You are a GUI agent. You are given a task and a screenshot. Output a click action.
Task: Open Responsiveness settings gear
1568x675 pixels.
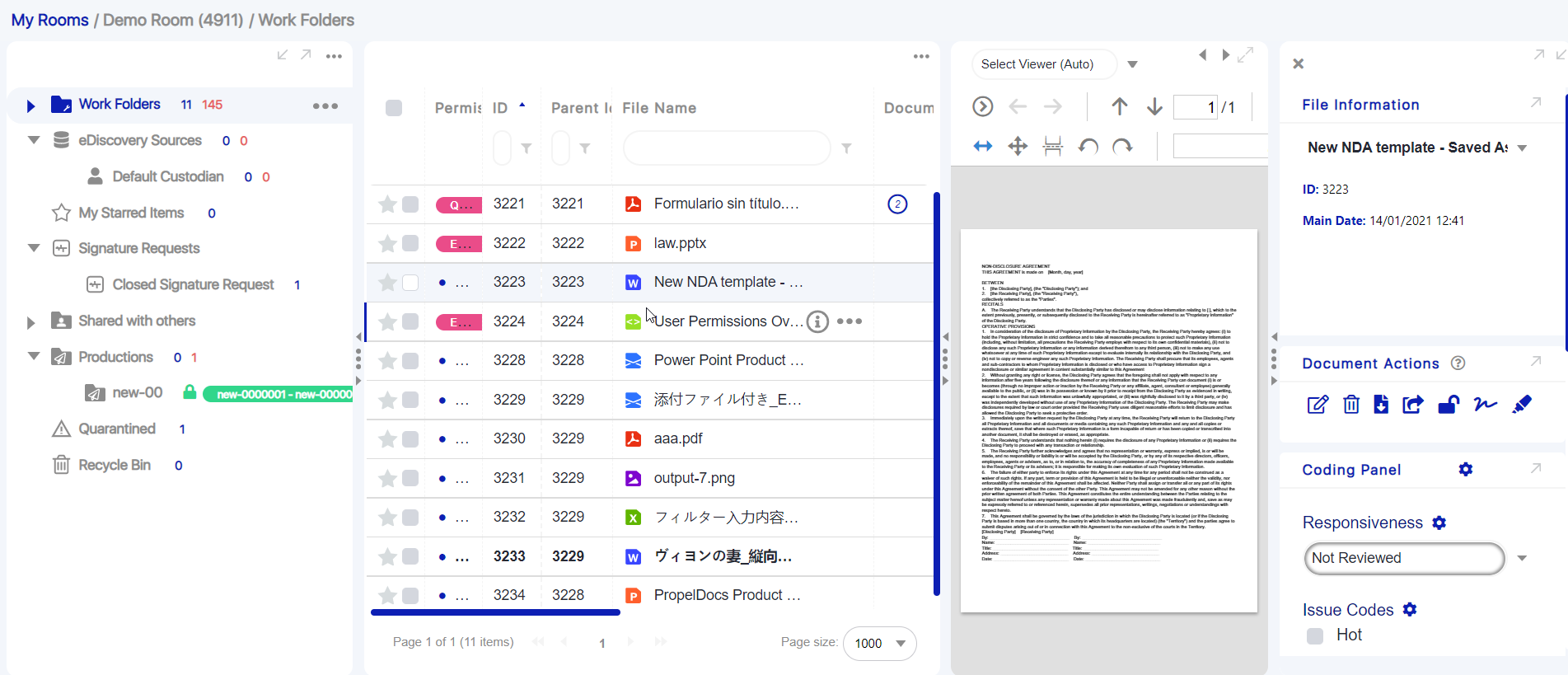(1439, 523)
